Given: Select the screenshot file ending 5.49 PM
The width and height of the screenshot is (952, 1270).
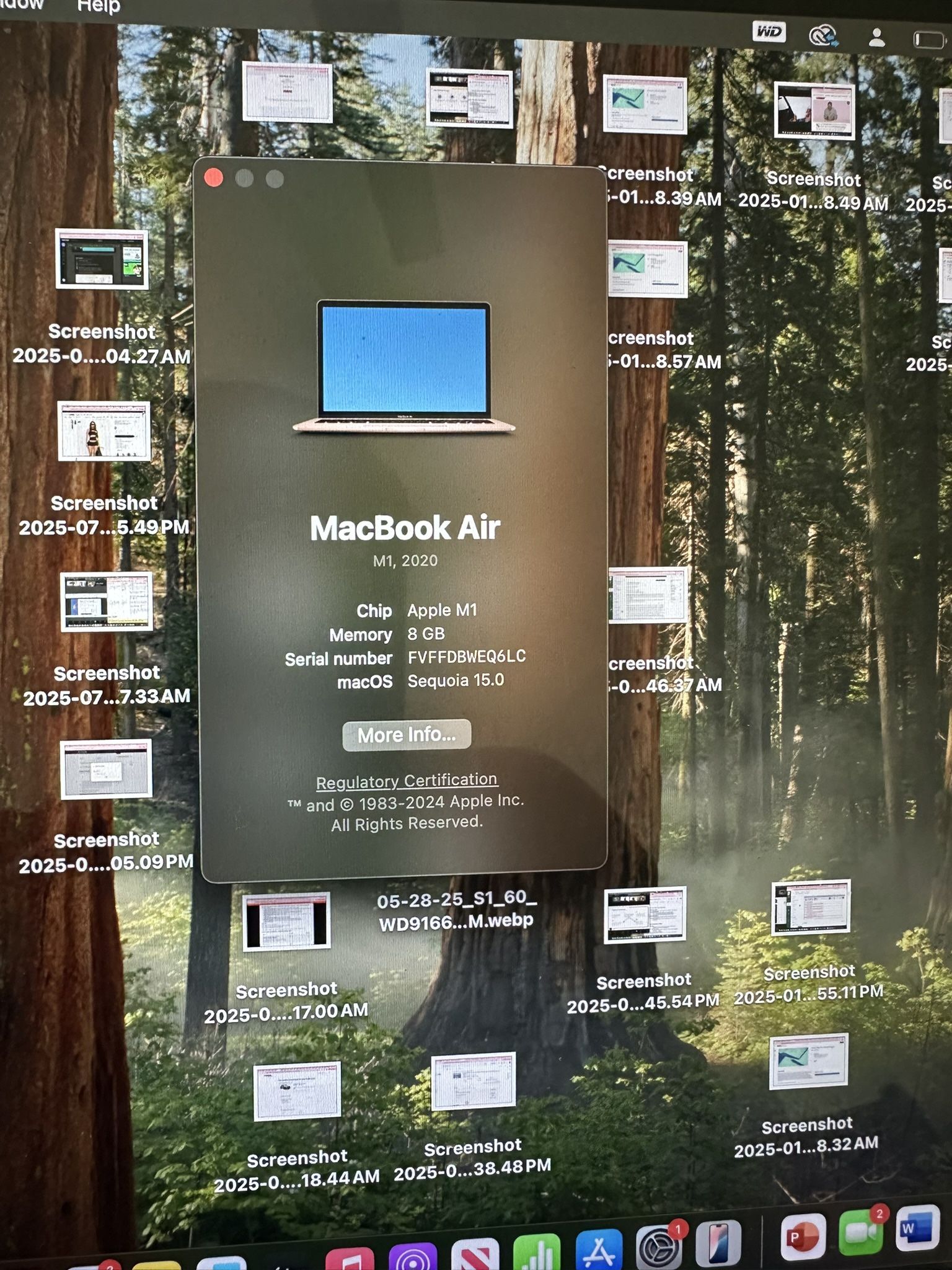Looking at the screenshot, I should (x=104, y=469).
